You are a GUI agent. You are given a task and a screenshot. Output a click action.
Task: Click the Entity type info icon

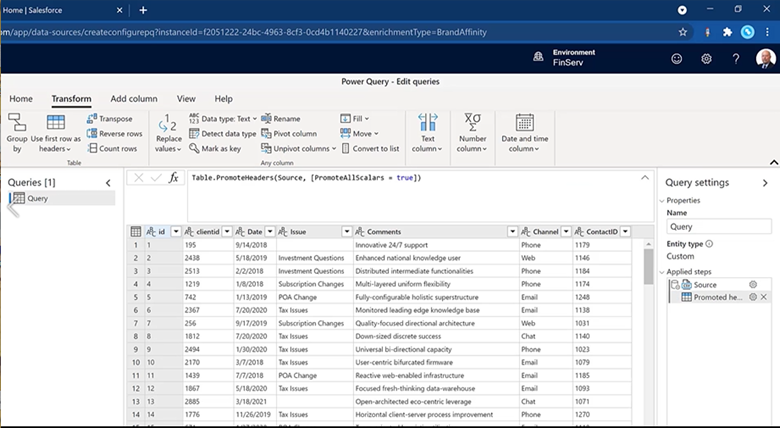pos(709,244)
